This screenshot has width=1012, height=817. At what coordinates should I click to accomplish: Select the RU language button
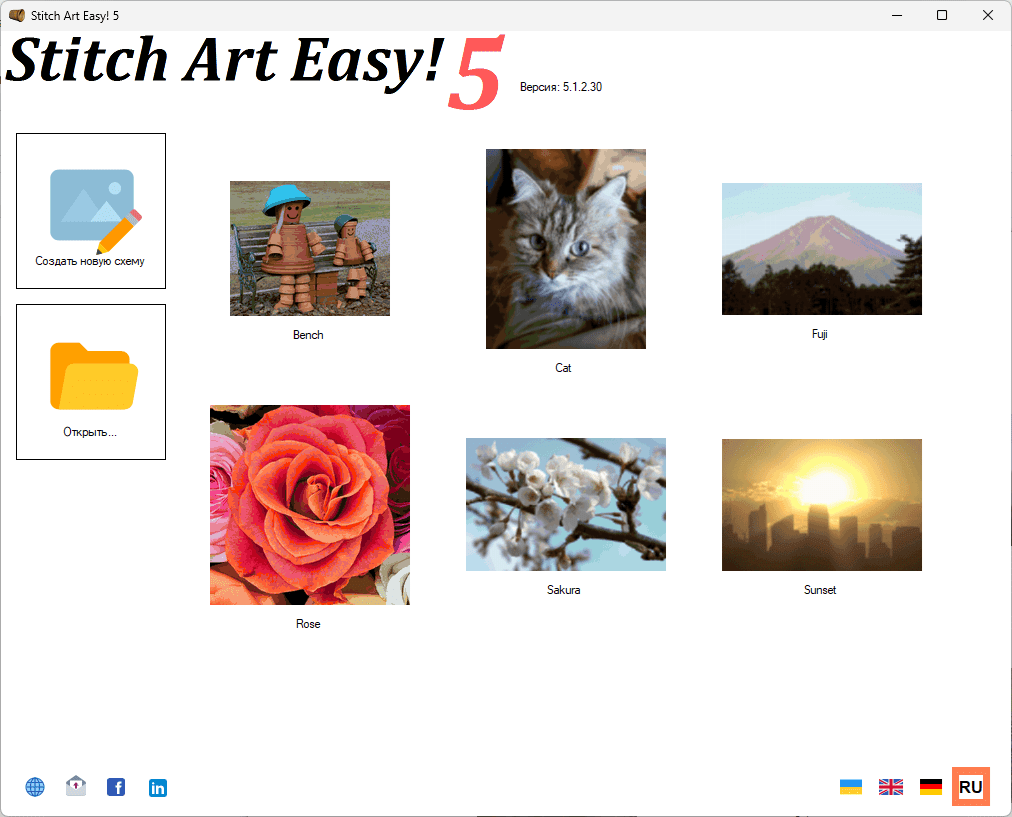pyautogui.click(x=971, y=787)
